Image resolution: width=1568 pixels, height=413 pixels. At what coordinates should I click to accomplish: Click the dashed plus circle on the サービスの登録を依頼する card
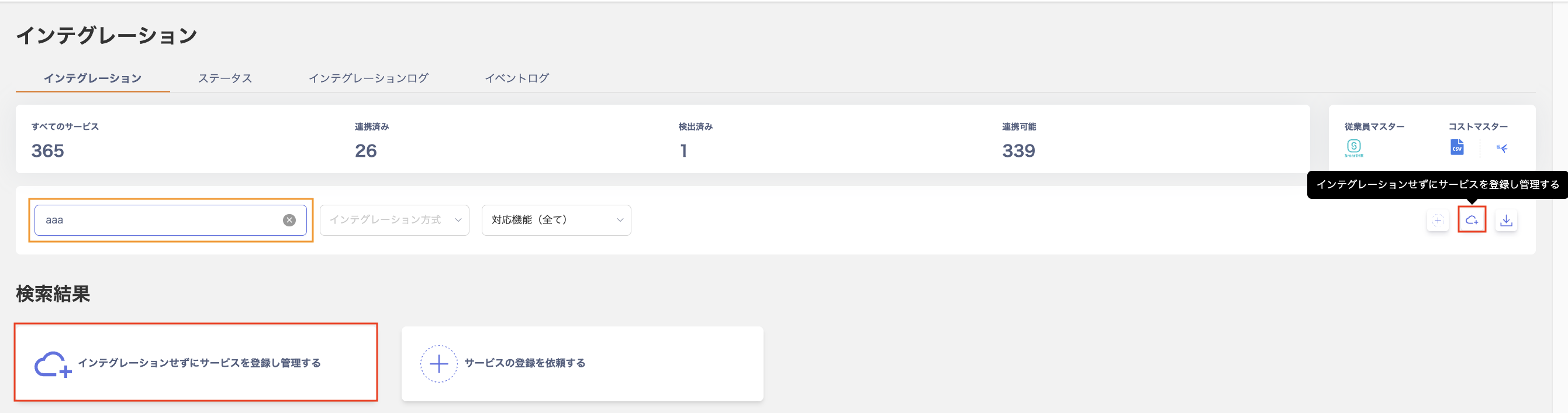pyautogui.click(x=438, y=364)
